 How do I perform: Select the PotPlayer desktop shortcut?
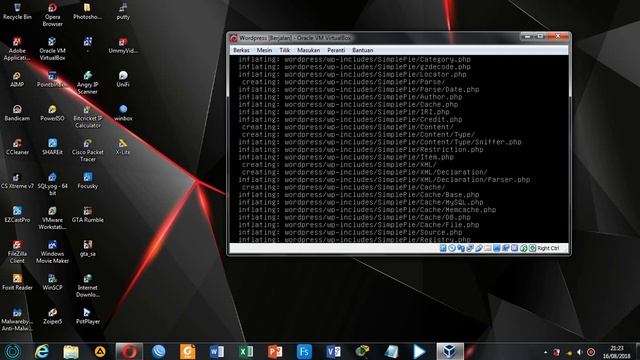[87, 316]
